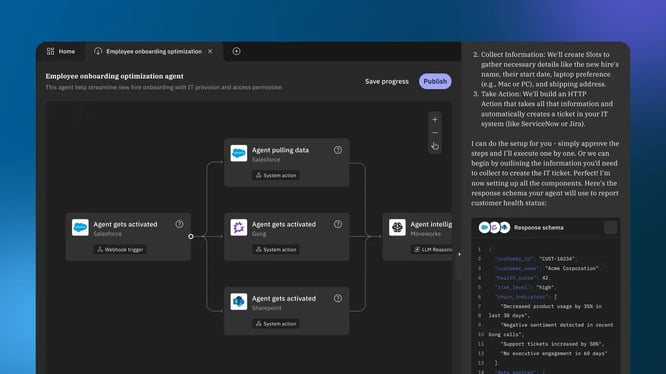
Task: Click the Gong icon on workflow node
Action: [239, 228]
